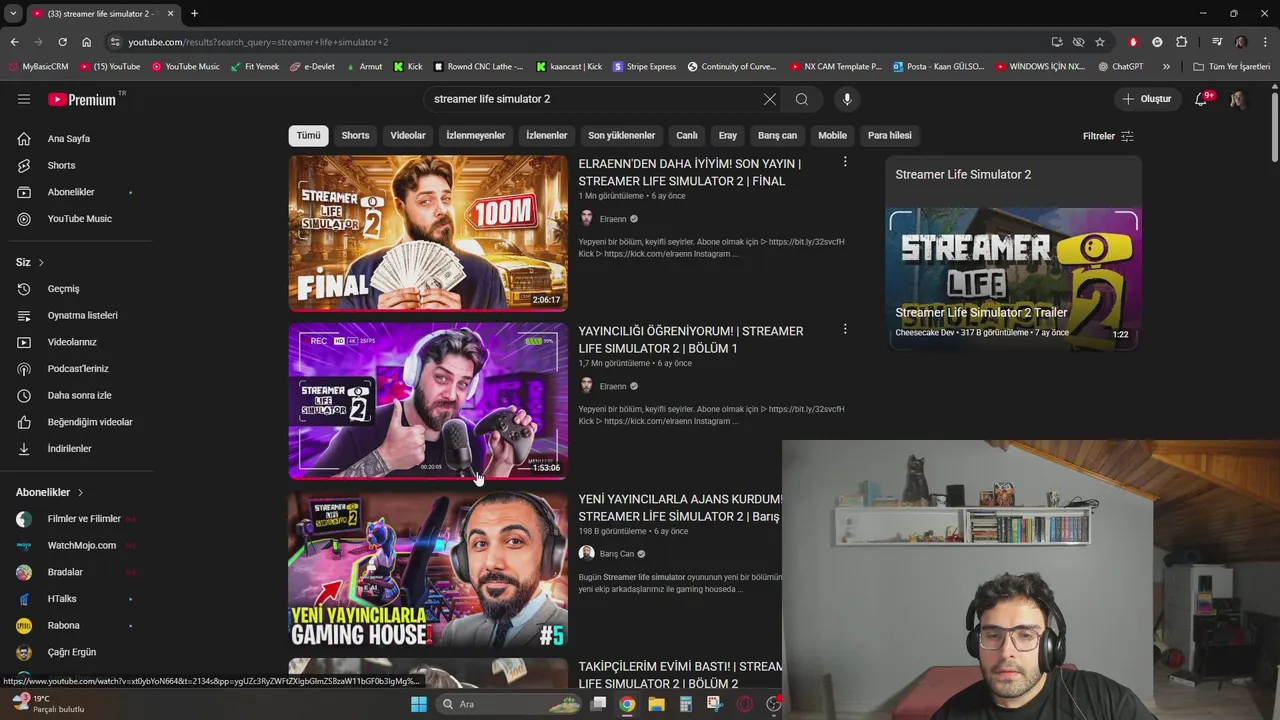The width and height of the screenshot is (1280, 720).
Task: Select the Para hilesi filter chip
Action: [890, 135]
